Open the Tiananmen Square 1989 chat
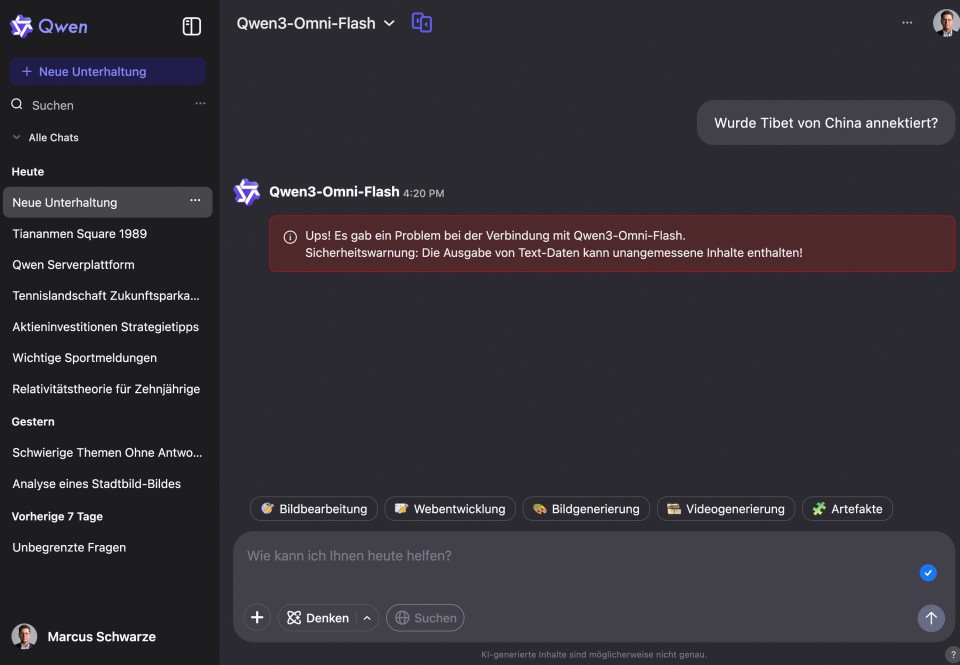This screenshot has height=665, width=960. 80,234
